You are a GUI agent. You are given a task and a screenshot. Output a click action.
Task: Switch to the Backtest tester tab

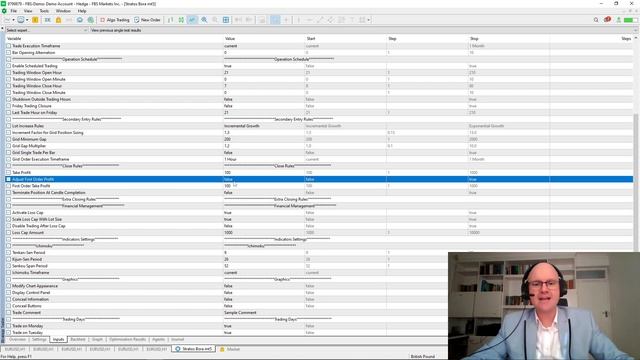(x=78, y=340)
